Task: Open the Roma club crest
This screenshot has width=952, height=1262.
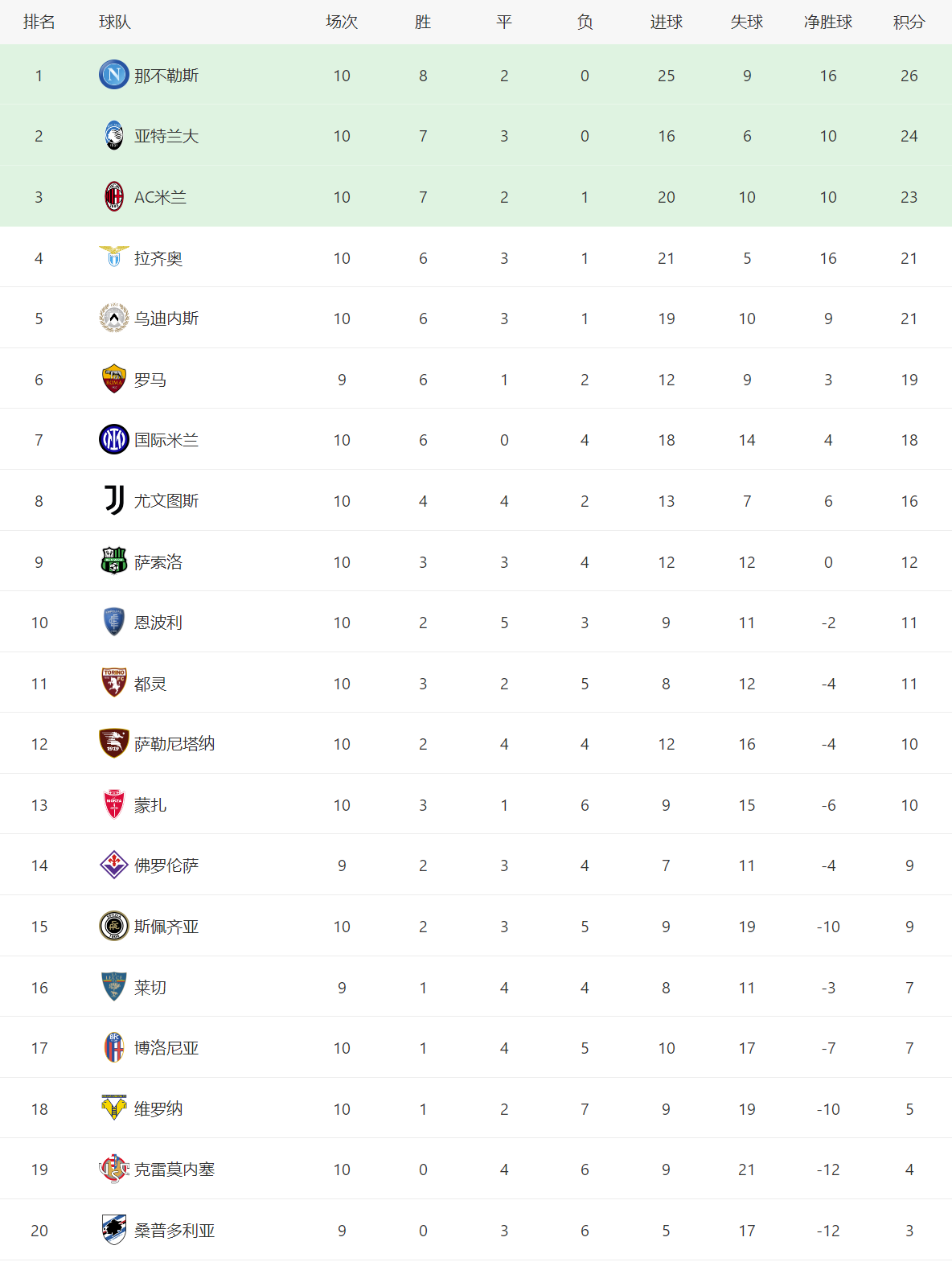Action: (x=114, y=379)
